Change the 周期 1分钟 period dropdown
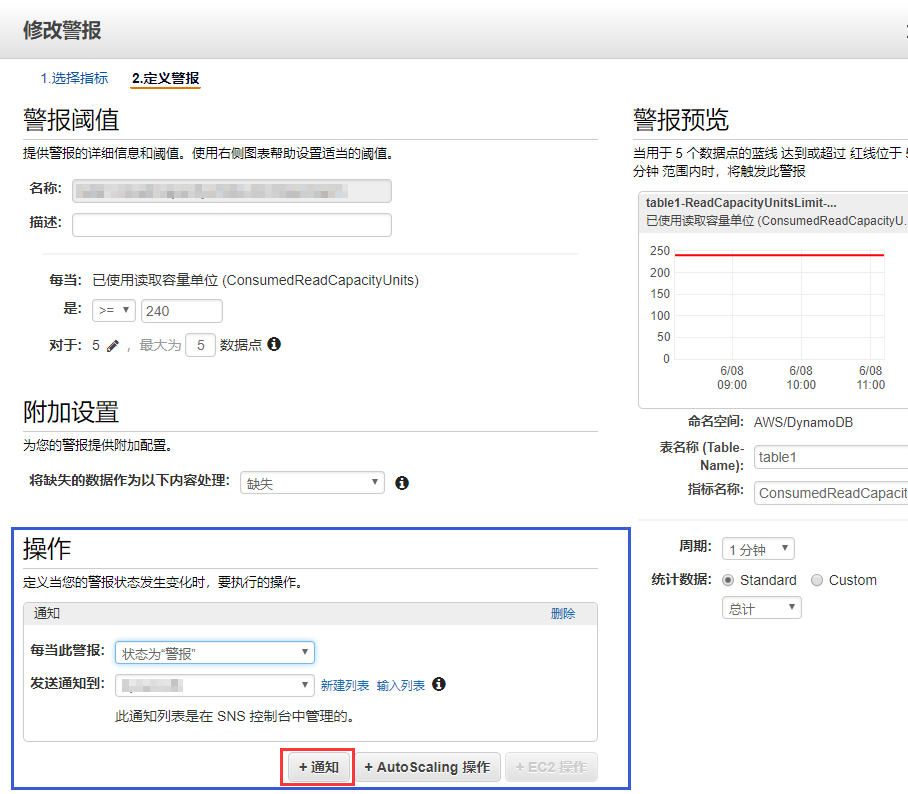The height and width of the screenshot is (794, 908). click(x=758, y=549)
